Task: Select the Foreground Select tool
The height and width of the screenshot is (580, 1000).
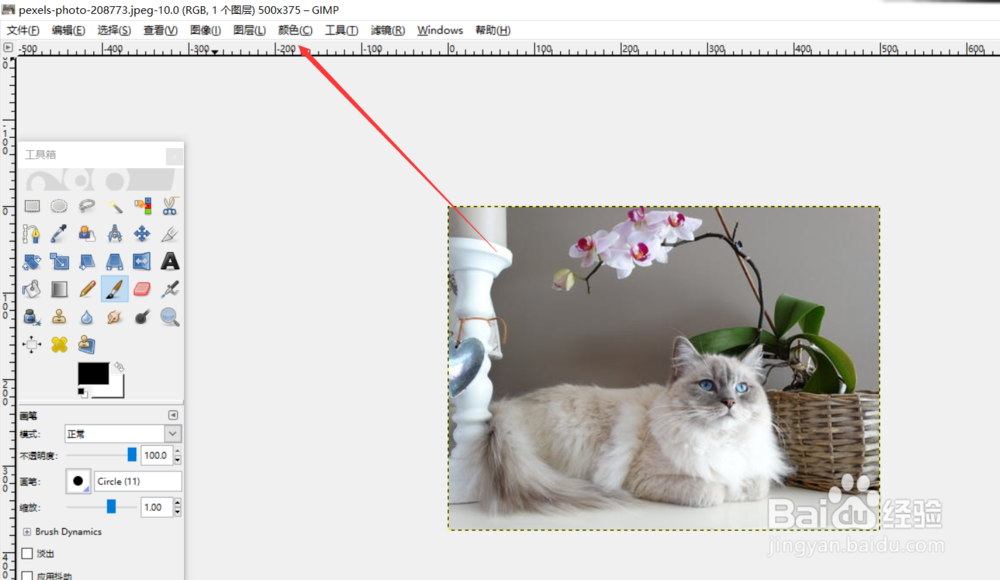Action: [87, 234]
